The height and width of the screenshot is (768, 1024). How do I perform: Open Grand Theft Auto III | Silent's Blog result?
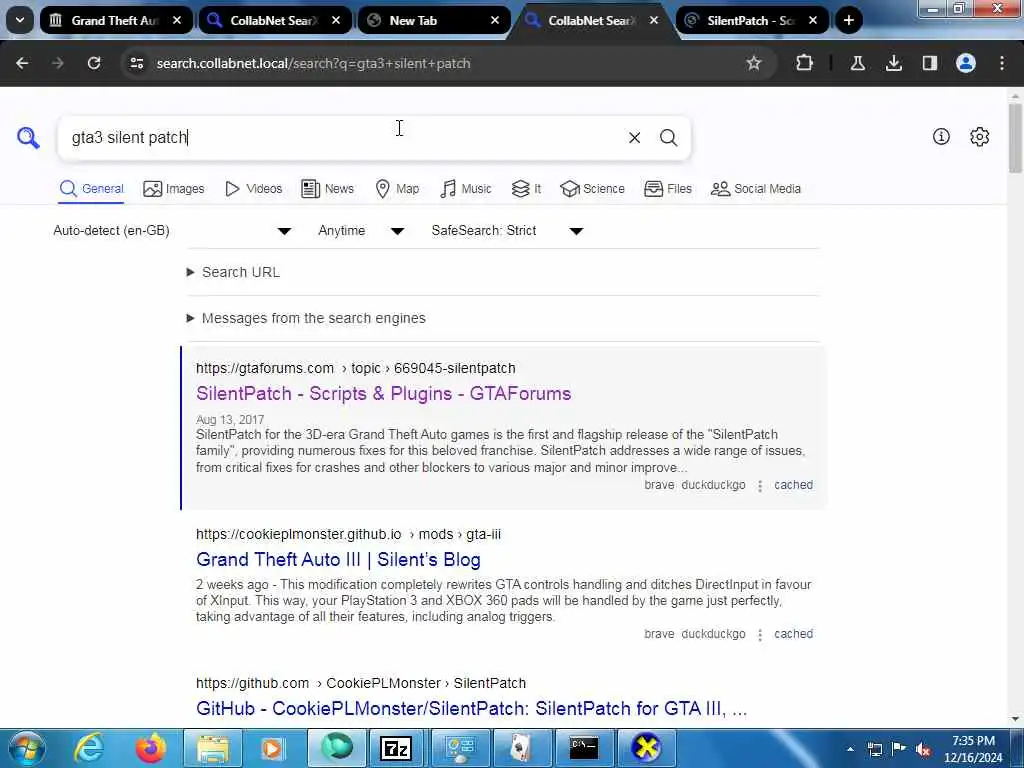pyautogui.click(x=338, y=560)
